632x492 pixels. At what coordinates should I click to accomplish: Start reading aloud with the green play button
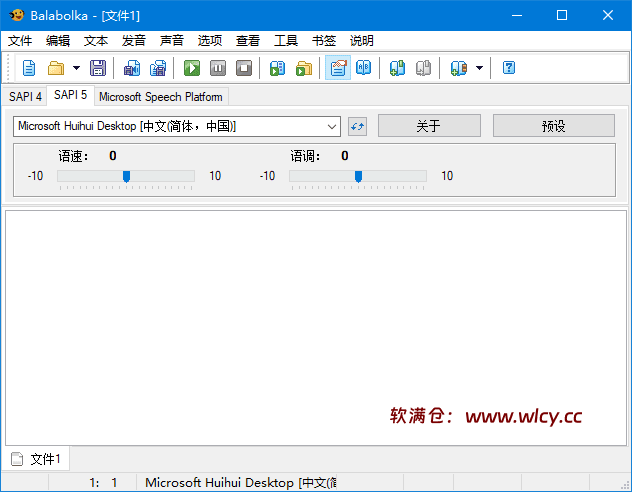point(192,68)
